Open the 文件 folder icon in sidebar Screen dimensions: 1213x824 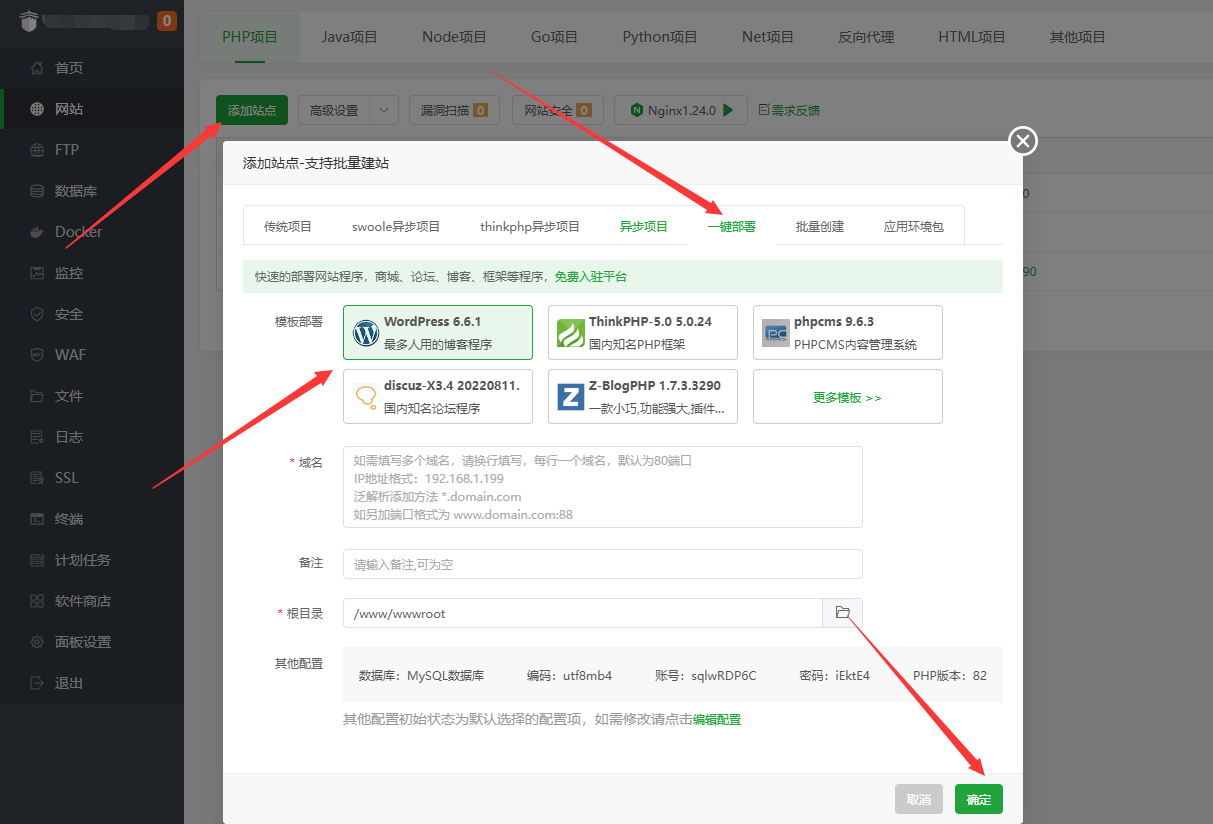(x=37, y=396)
